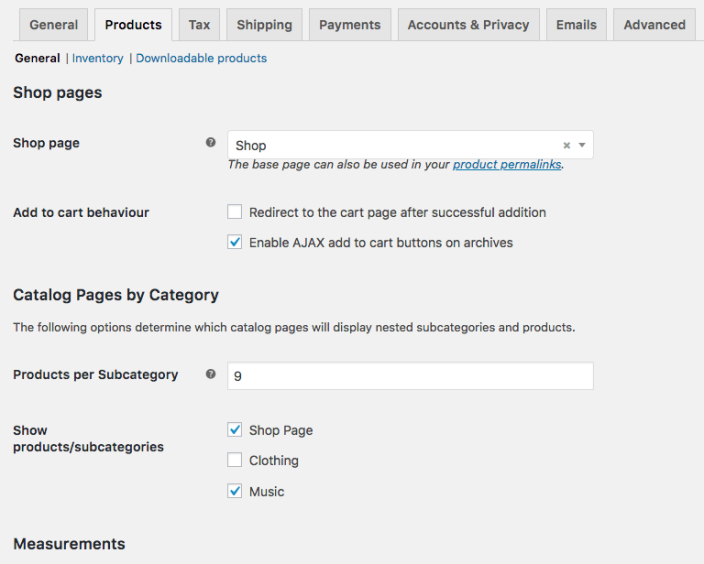Follow the product permalinks link
This screenshot has height=564, width=704.
506,164
